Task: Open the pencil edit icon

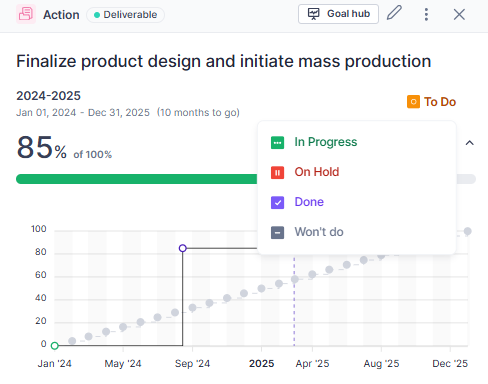Action: point(394,13)
